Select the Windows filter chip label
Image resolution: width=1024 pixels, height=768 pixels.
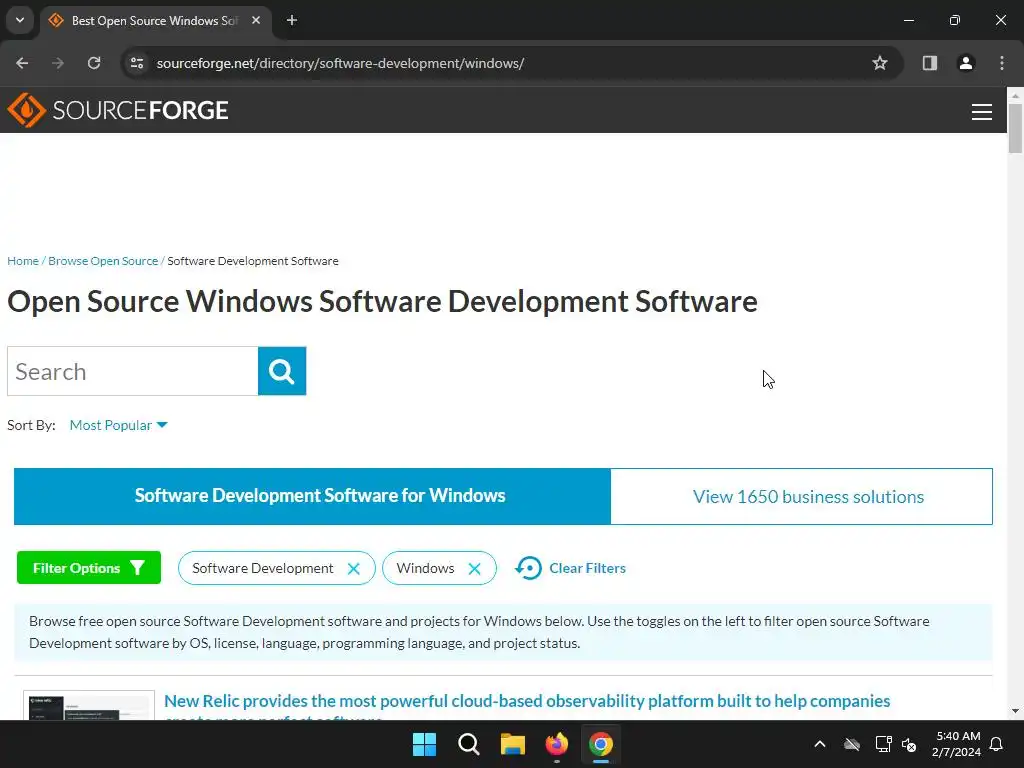(x=425, y=568)
